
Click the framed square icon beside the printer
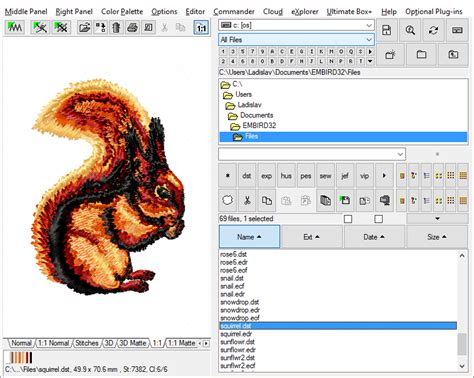pos(149,27)
